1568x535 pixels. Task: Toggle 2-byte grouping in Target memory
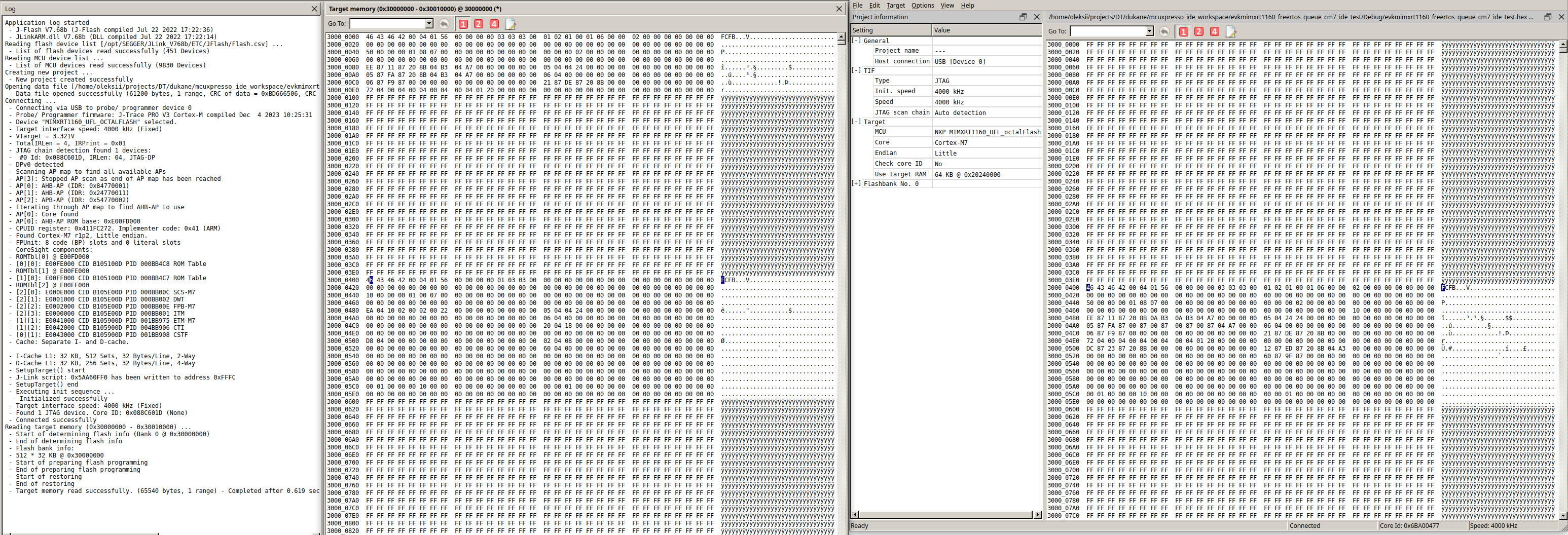(479, 23)
